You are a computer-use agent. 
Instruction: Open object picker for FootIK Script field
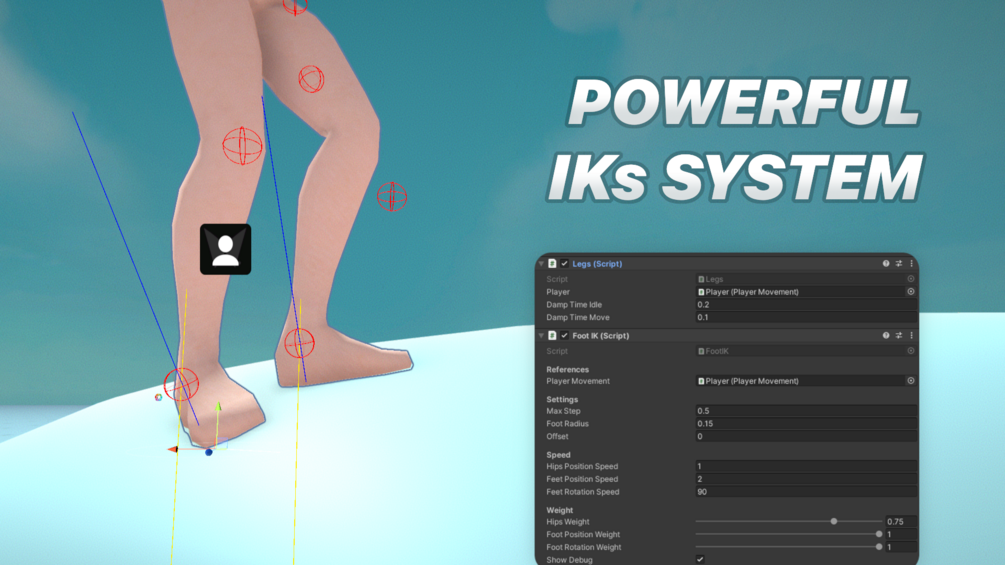pos(911,351)
